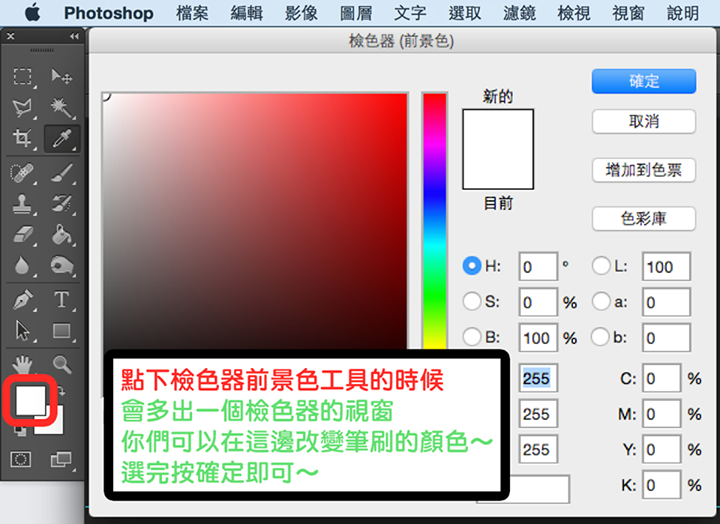Click the M magenta percent field
720x524 pixels.
pyautogui.click(x=662, y=414)
